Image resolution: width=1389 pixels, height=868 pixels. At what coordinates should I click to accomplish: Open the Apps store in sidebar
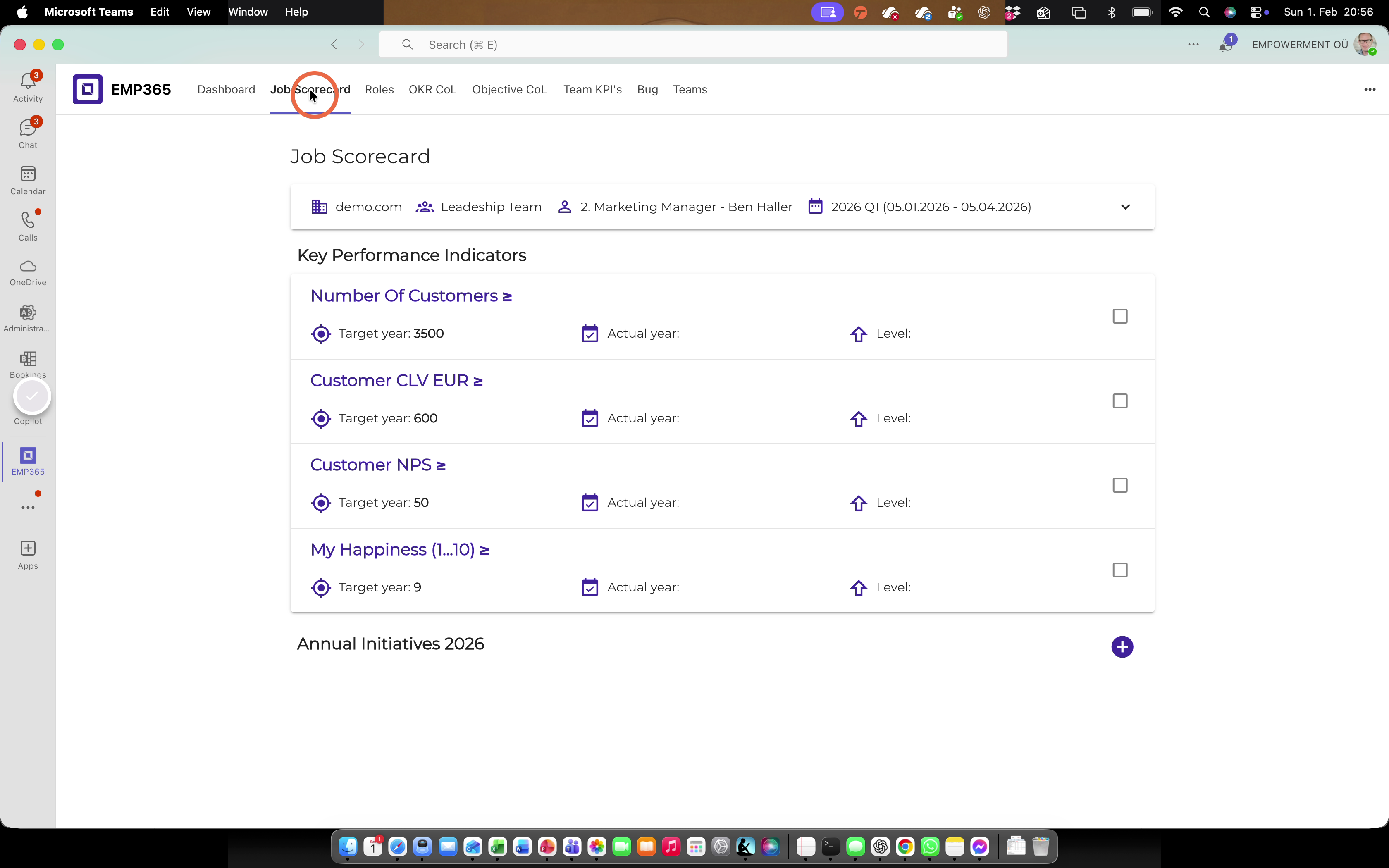click(28, 555)
